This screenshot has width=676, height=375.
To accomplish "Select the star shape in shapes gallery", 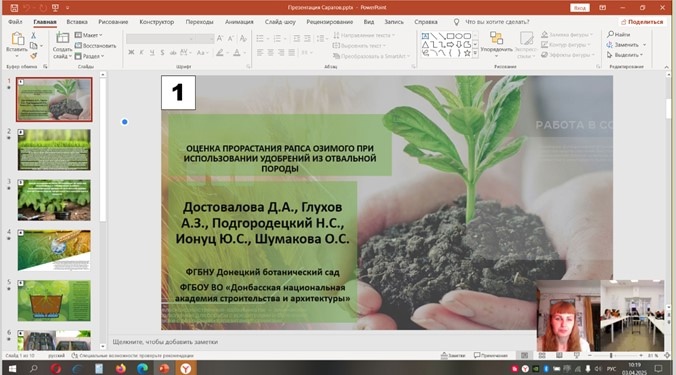I will [x=467, y=53].
